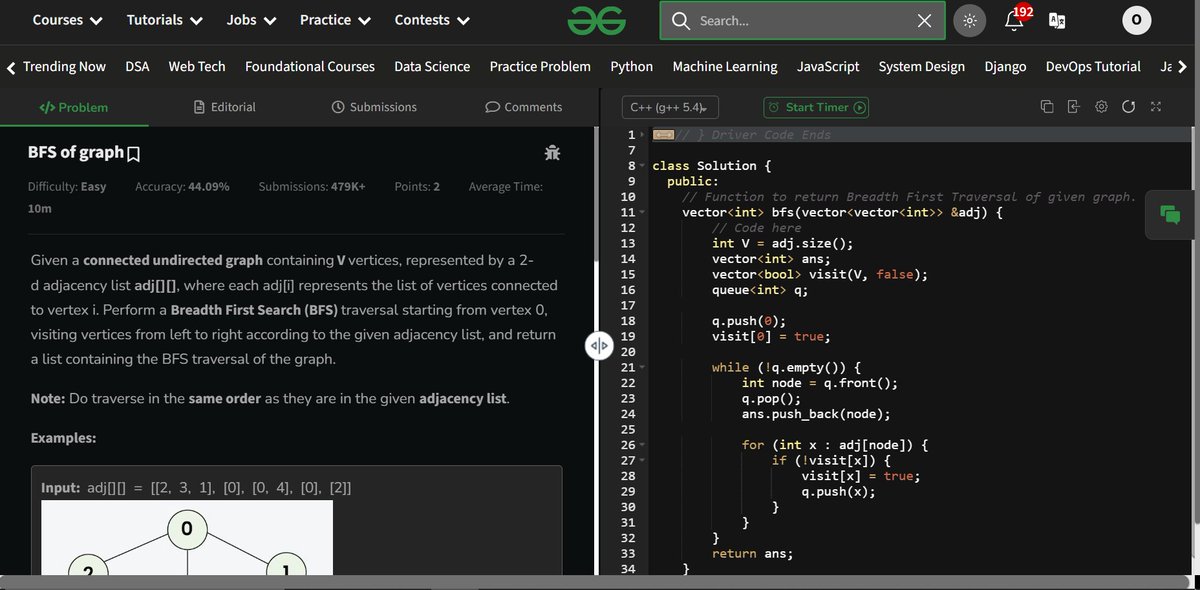The width and height of the screenshot is (1200, 590).
Task: Expand the Contests dropdown menu
Action: click(x=434, y=20)
